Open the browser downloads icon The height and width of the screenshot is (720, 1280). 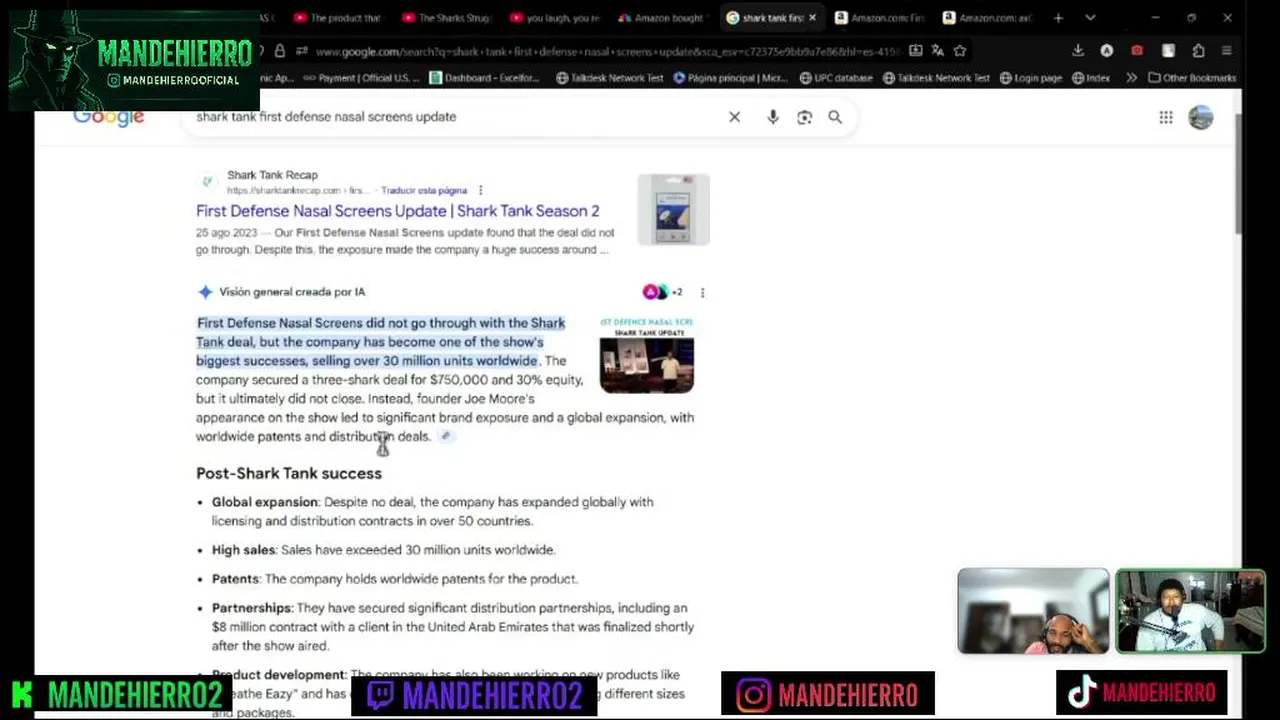(1078, 51)
